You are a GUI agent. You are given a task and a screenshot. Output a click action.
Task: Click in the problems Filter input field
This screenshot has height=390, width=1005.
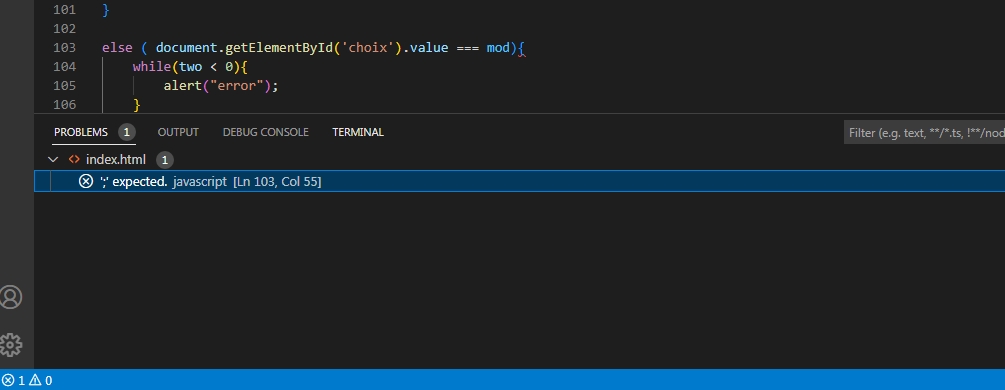(x=924, y=133)
